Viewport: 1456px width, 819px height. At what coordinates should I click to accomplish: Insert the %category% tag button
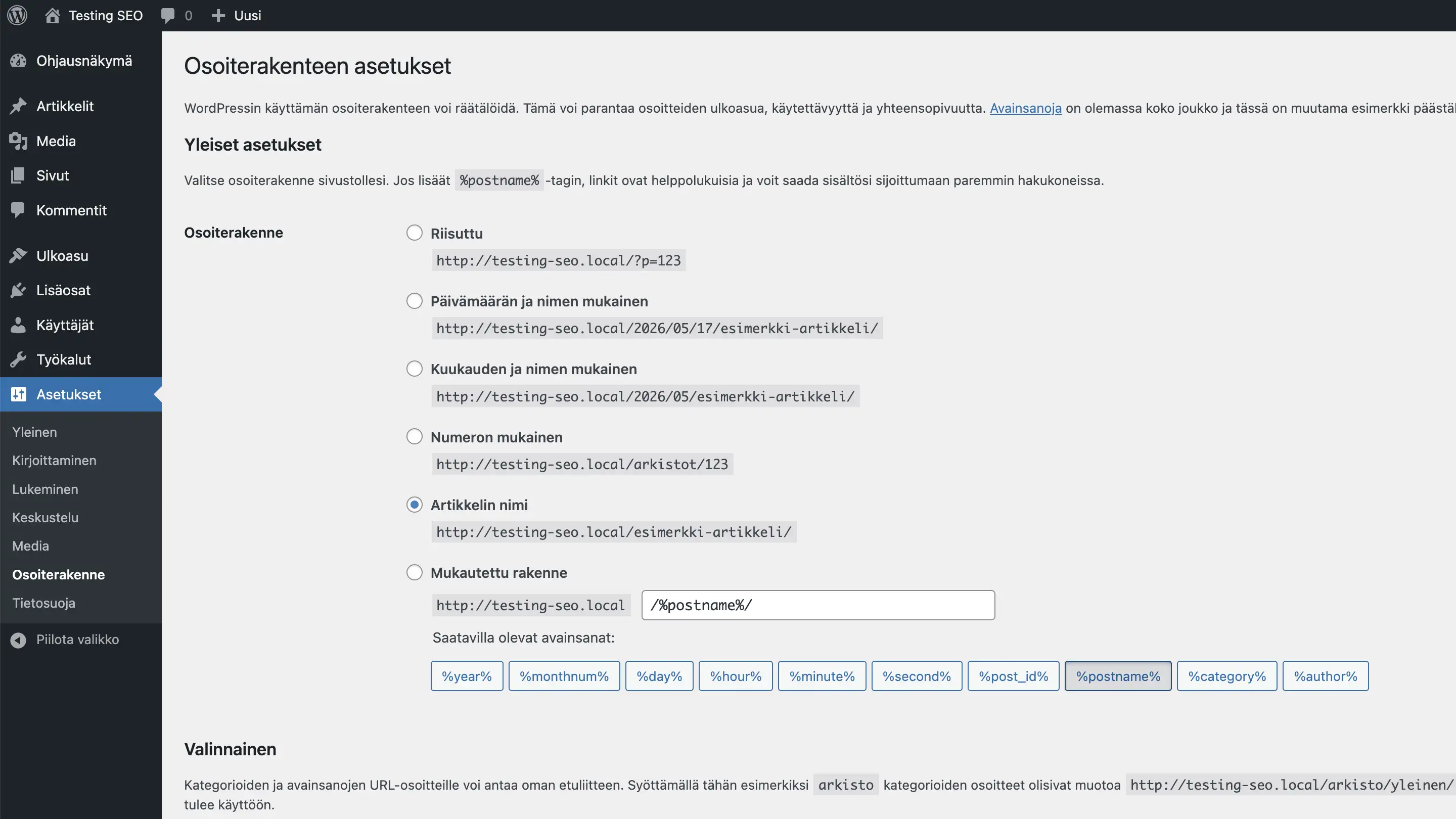point(1227,676)
